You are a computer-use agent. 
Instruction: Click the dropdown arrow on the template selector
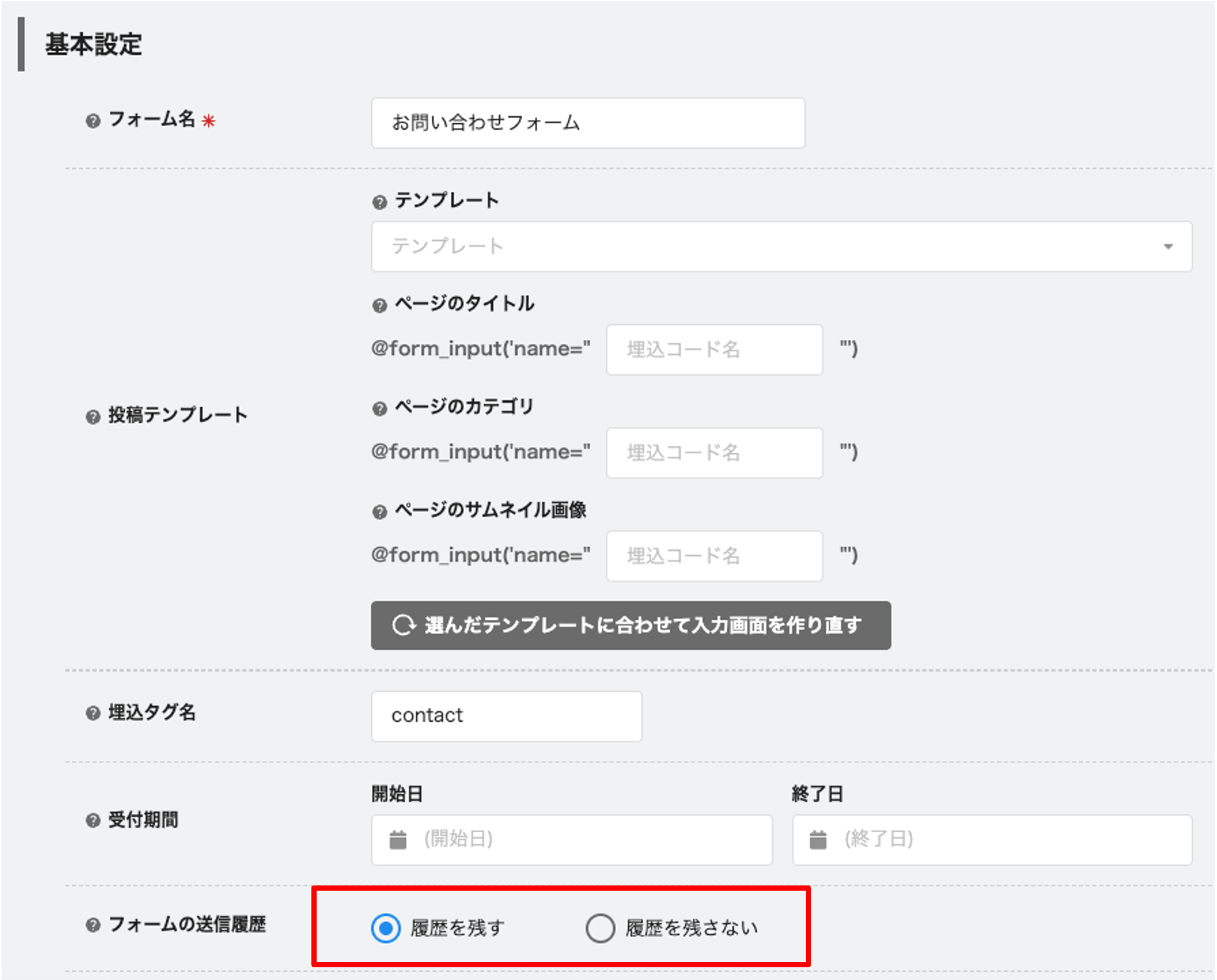click(x=1167, y=246)
